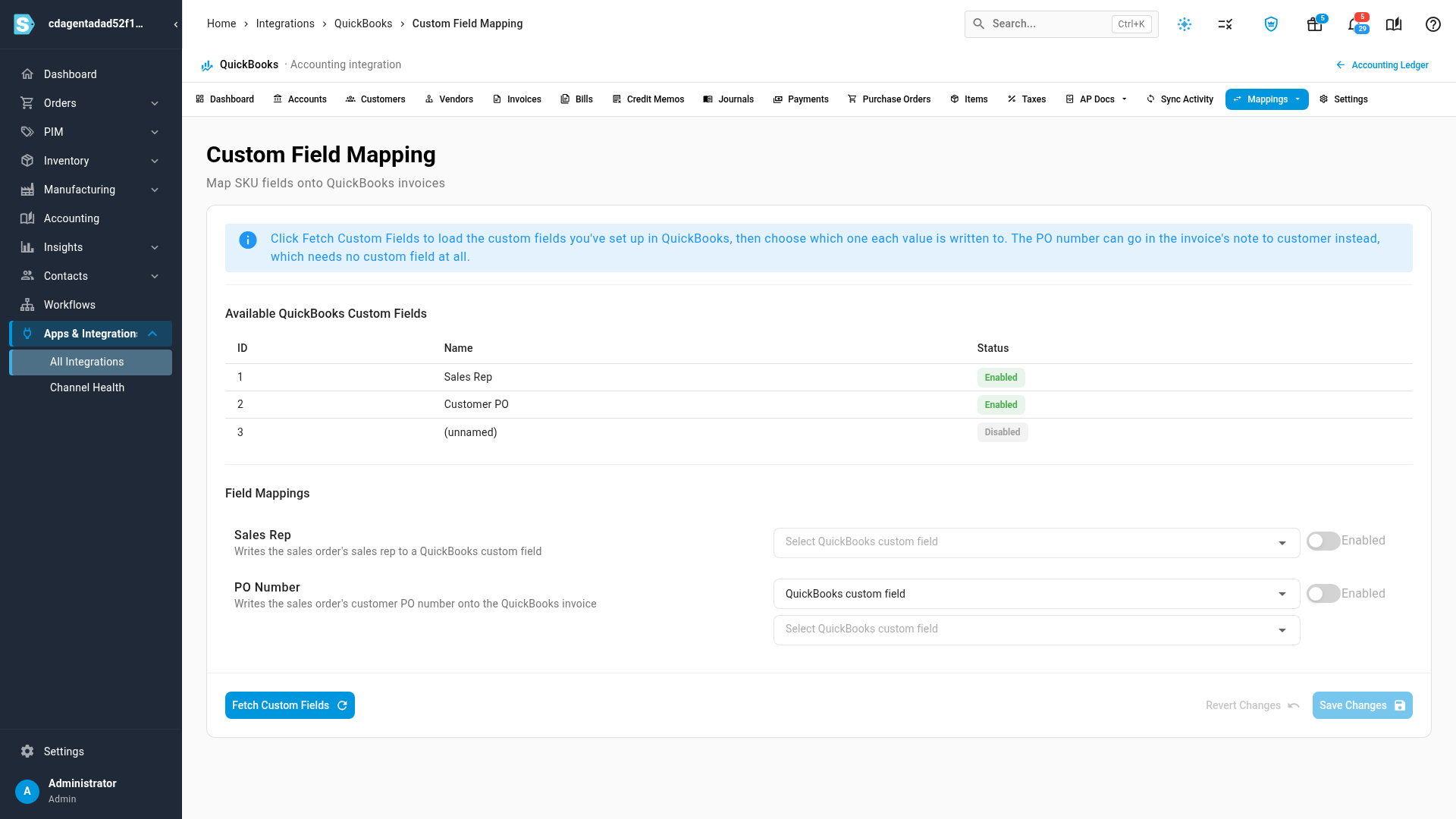Collapse the sidebar with the chevron arrow

[176, 24]
